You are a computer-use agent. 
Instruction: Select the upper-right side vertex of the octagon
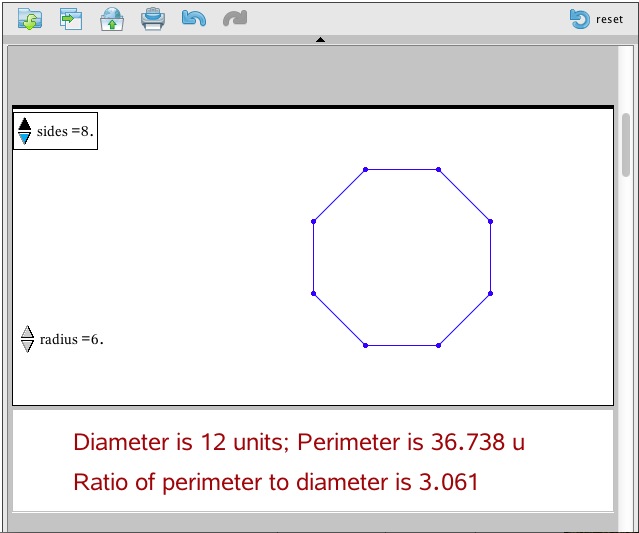[491, 222]
